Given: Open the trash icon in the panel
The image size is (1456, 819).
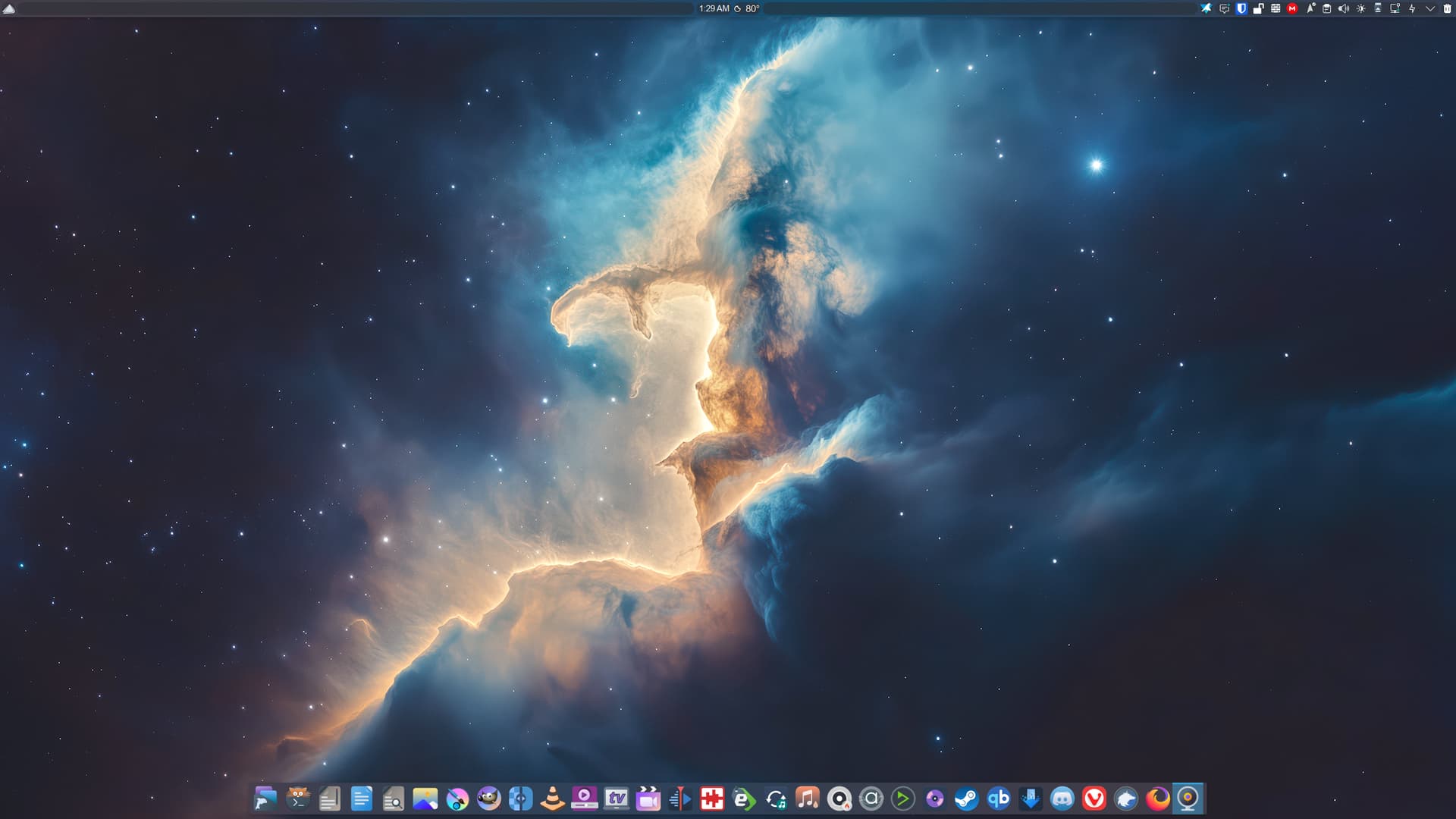Looking at the screenshot, I should 1447,8.
